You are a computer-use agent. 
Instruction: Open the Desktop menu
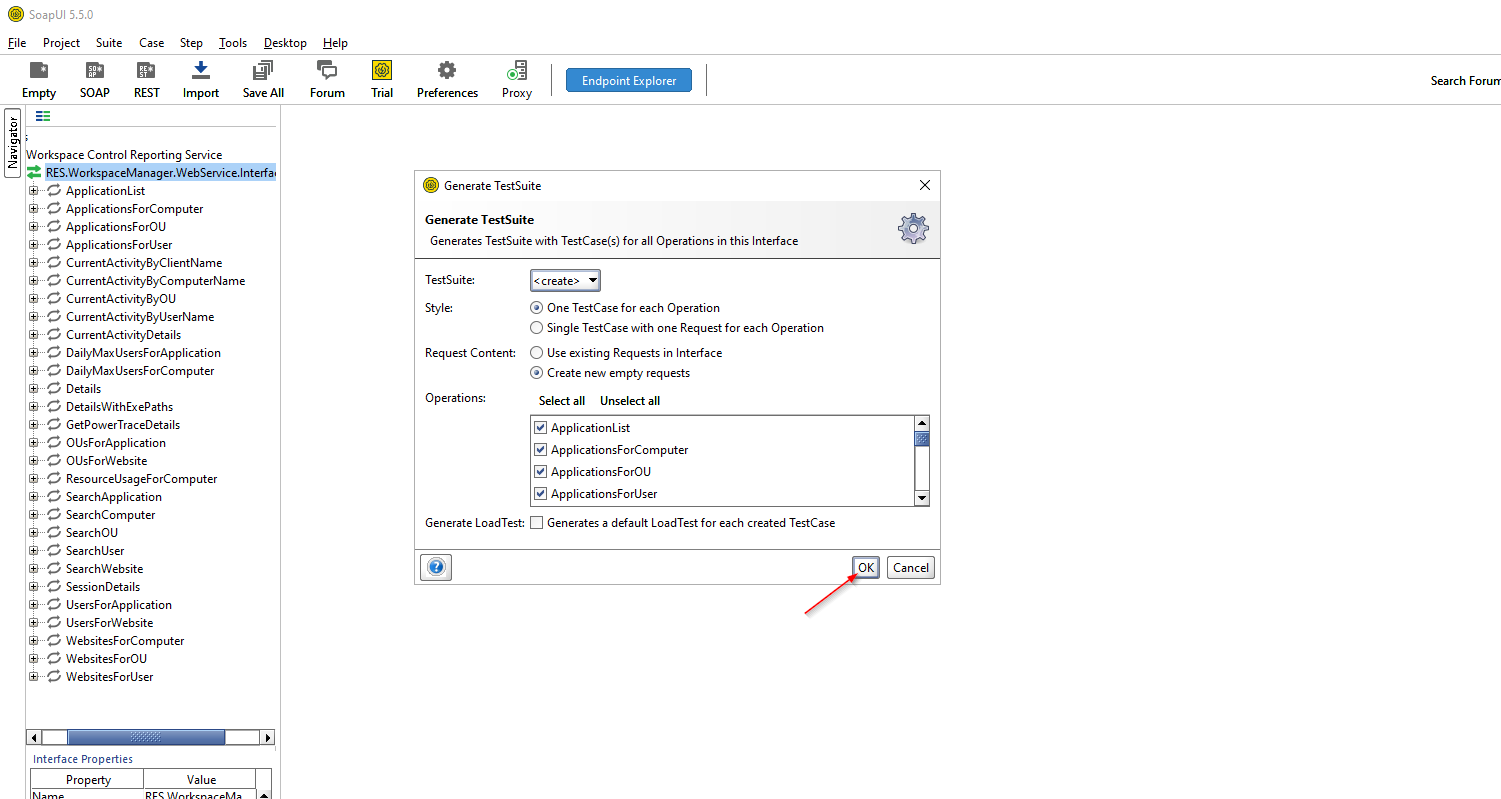coord(285,43)
